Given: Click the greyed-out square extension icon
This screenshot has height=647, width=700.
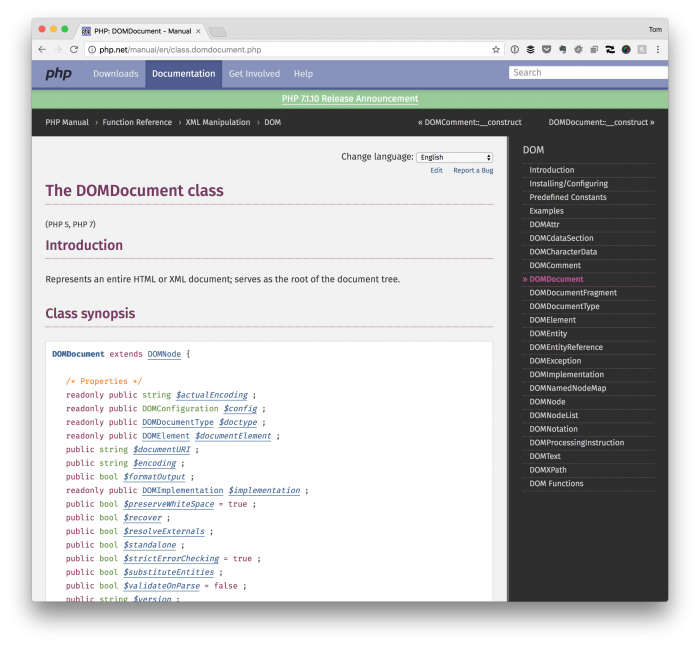Looking at the screenshot, I should [x=642, y=50].
